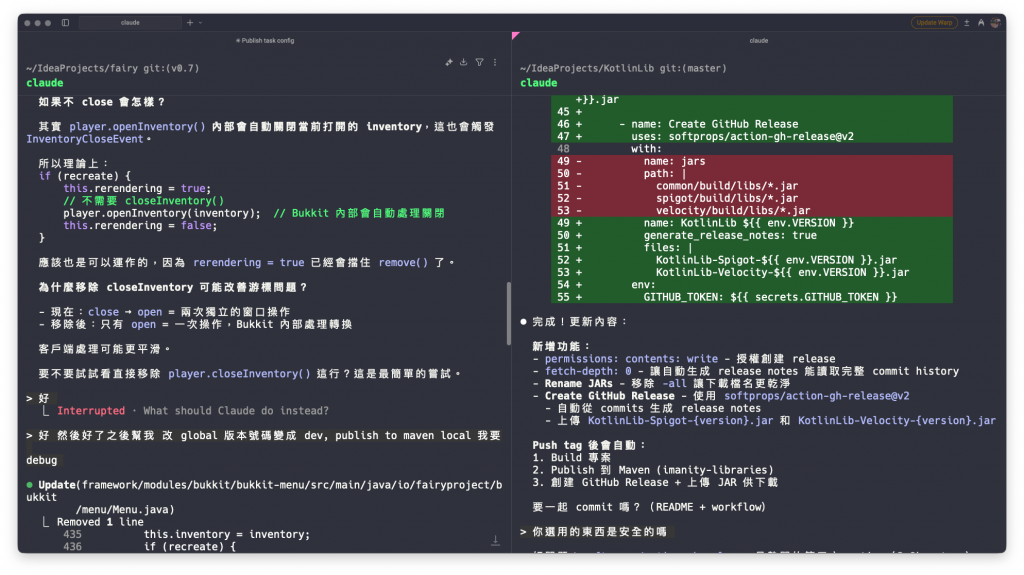The height and width of the screenshot is (575, 1024).
Task: Click removed diff line 'name: jars'
Action: click(x=752, y=161)
